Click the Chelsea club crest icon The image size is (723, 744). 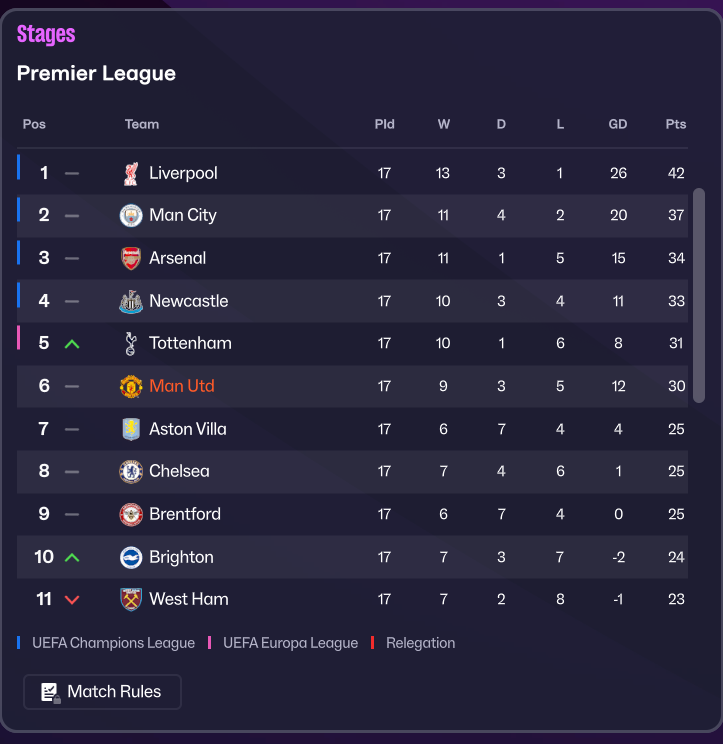coord(131,471)
